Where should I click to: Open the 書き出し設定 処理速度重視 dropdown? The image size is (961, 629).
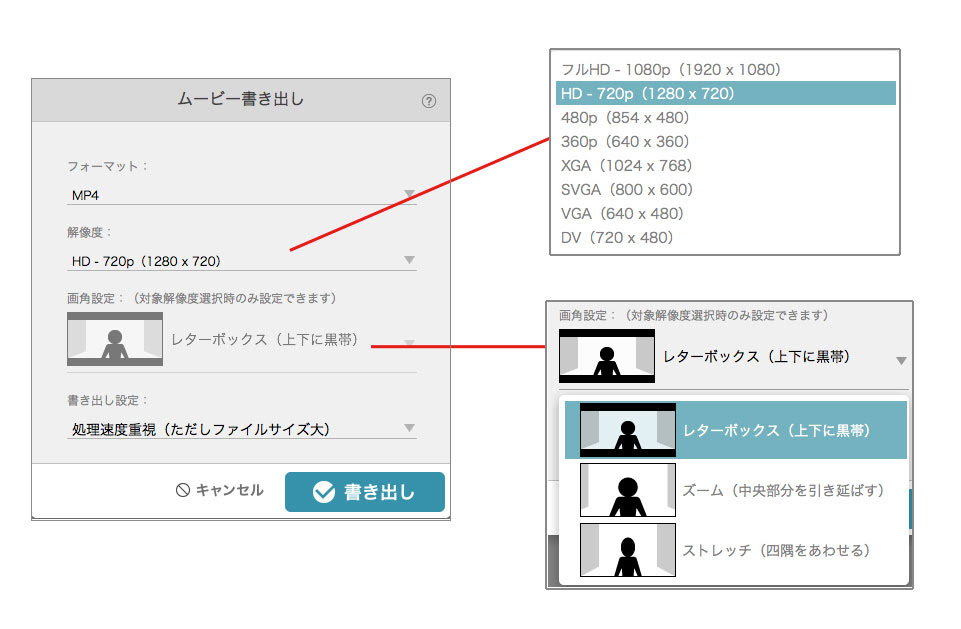click(241, 429)
